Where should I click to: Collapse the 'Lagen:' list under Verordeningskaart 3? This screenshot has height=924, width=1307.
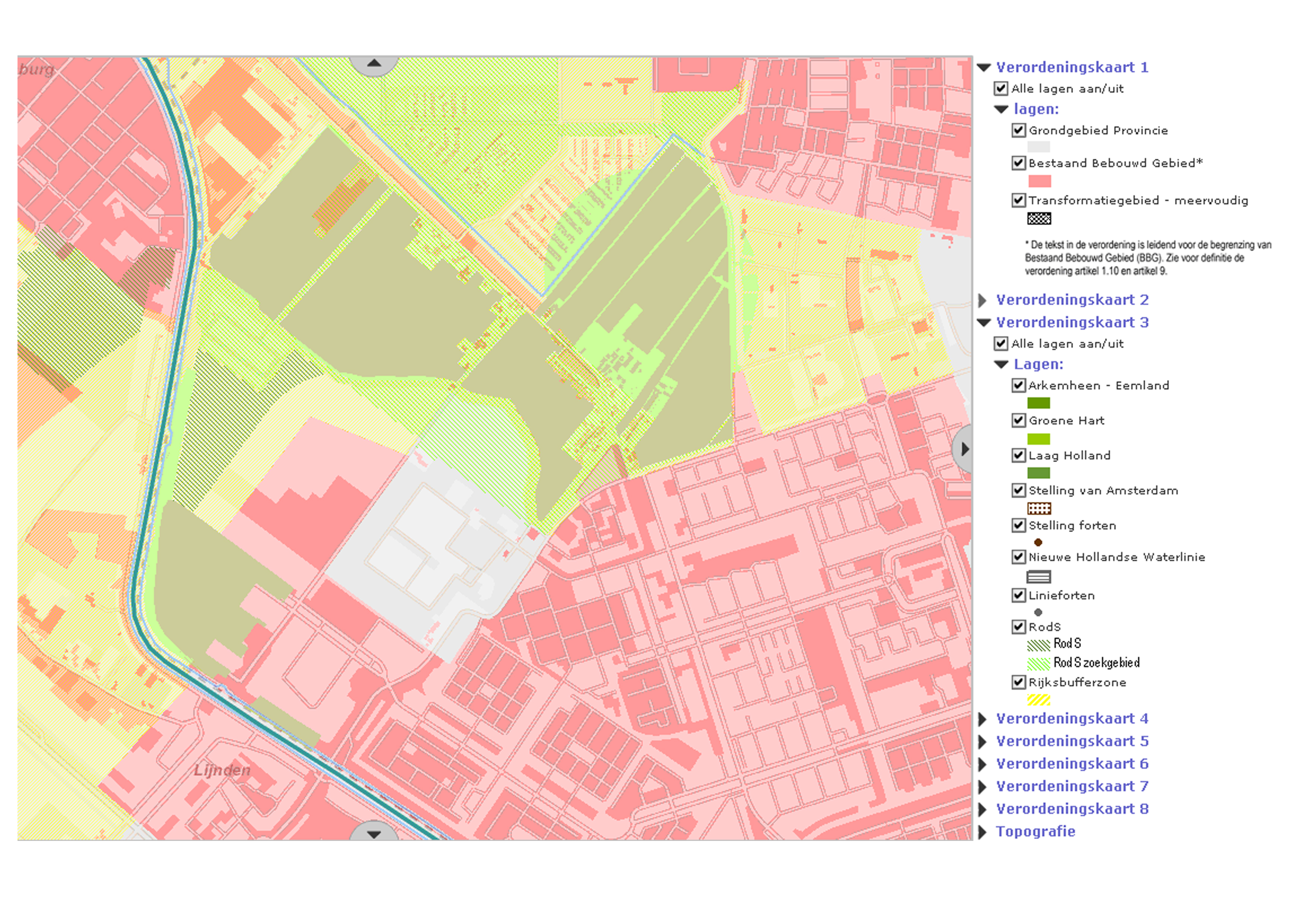(1001, 364)
